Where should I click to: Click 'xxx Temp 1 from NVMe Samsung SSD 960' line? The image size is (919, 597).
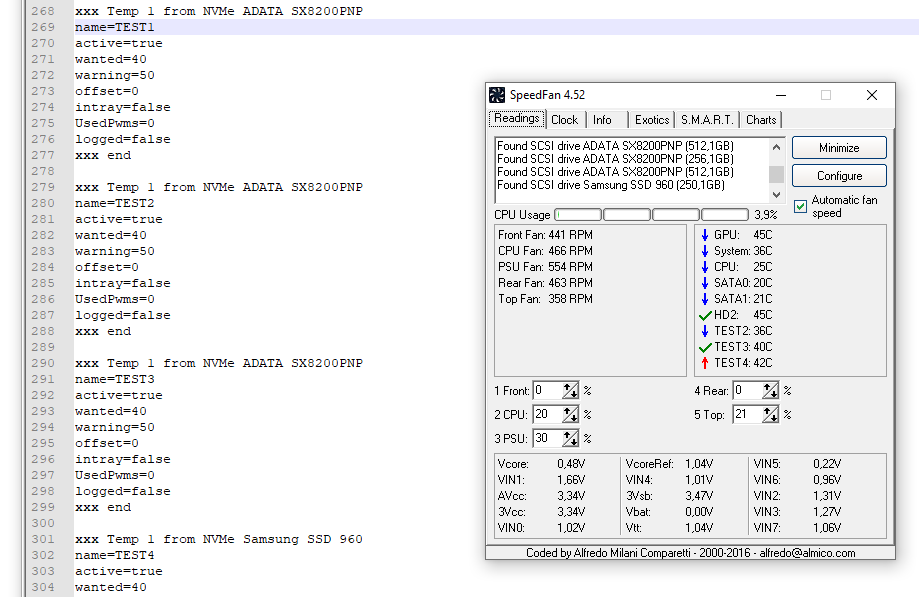[219, 539]
